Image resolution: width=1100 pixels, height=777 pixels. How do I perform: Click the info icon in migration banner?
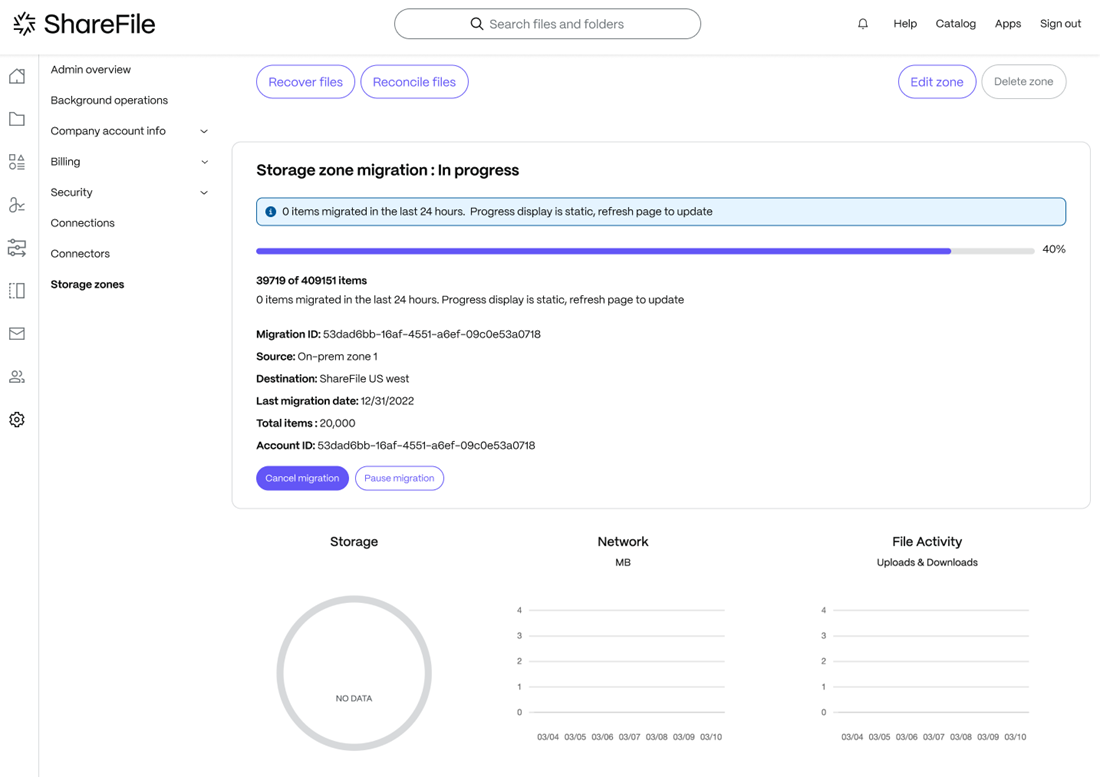click(271, 212)
